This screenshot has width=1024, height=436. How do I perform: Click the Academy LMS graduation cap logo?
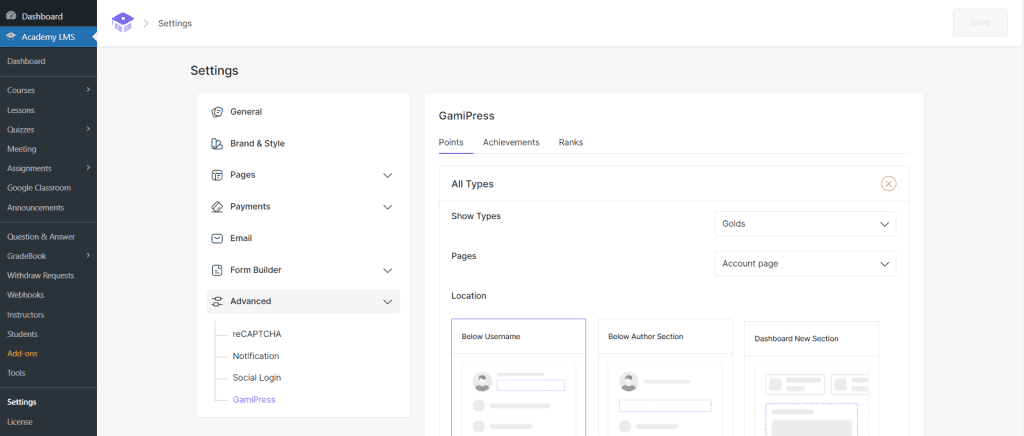[x=122, y=23]
